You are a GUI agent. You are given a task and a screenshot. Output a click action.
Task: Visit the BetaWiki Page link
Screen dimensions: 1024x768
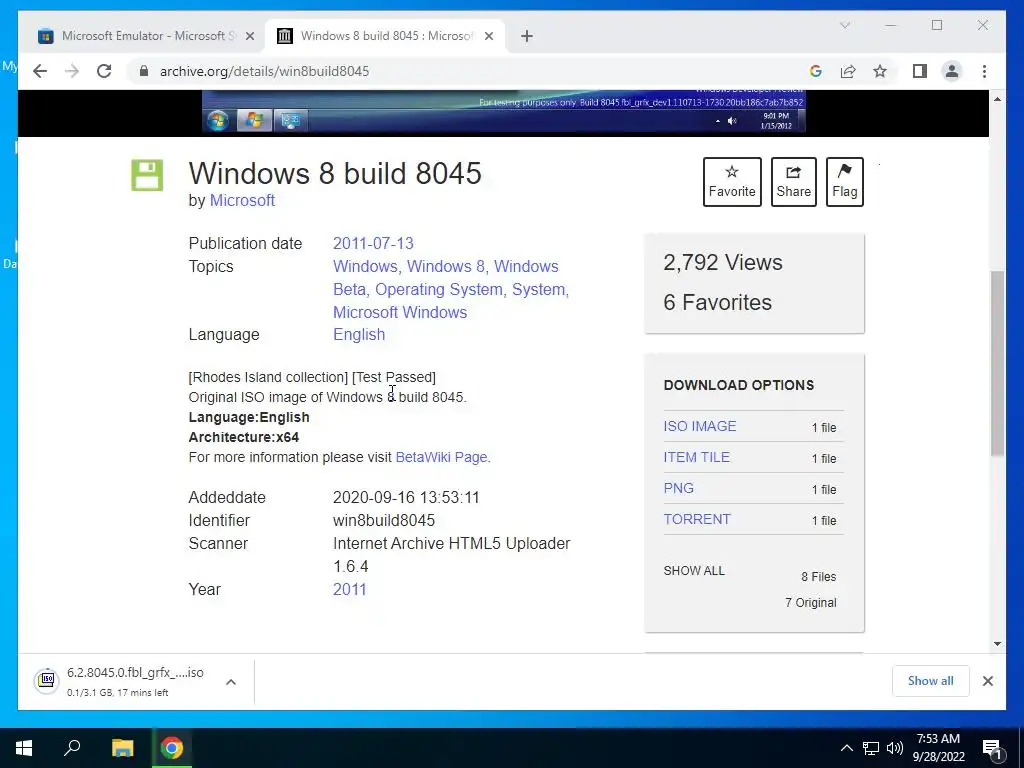click(441, 457)
